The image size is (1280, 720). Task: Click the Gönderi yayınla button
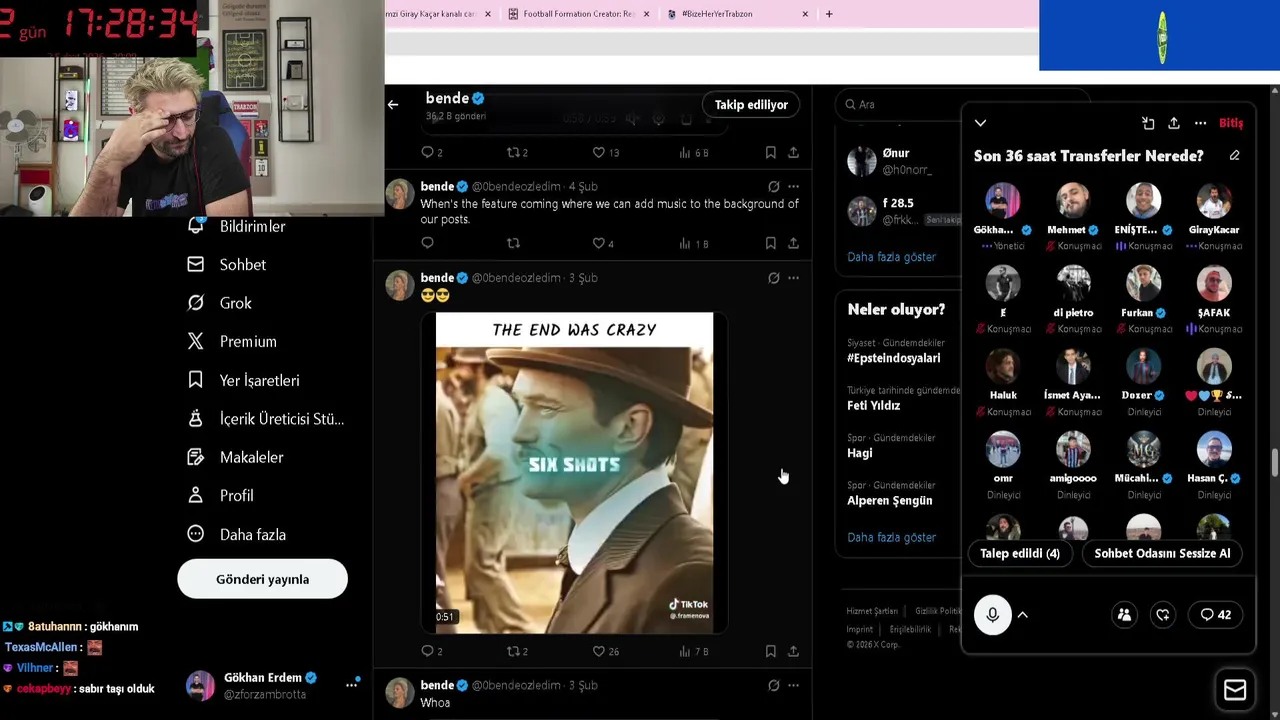point(262,579)
